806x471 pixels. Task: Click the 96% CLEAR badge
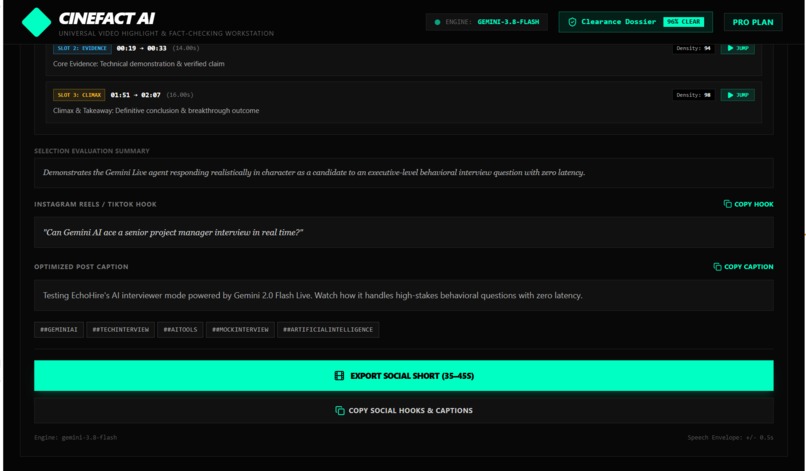(683, 22)
